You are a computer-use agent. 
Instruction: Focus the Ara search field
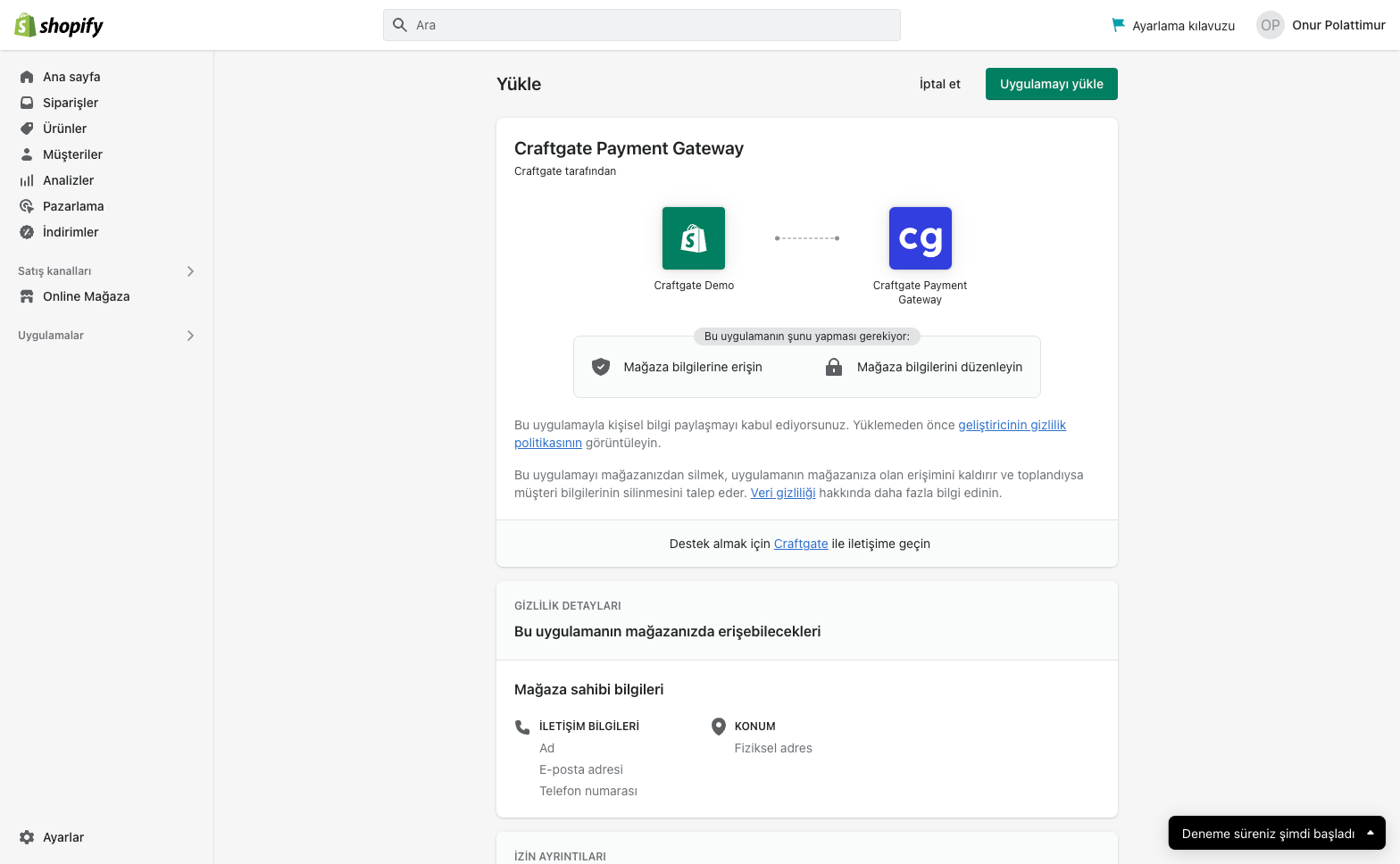(x=642, y=25)
